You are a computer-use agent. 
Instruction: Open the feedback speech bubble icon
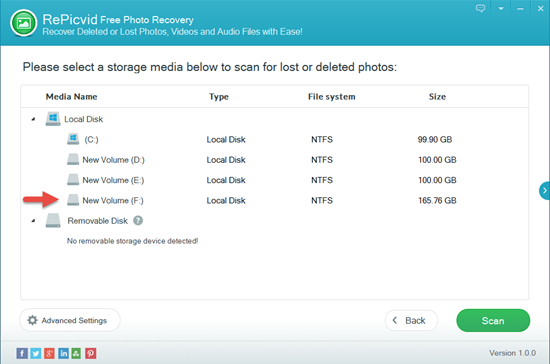pos(480,8)
